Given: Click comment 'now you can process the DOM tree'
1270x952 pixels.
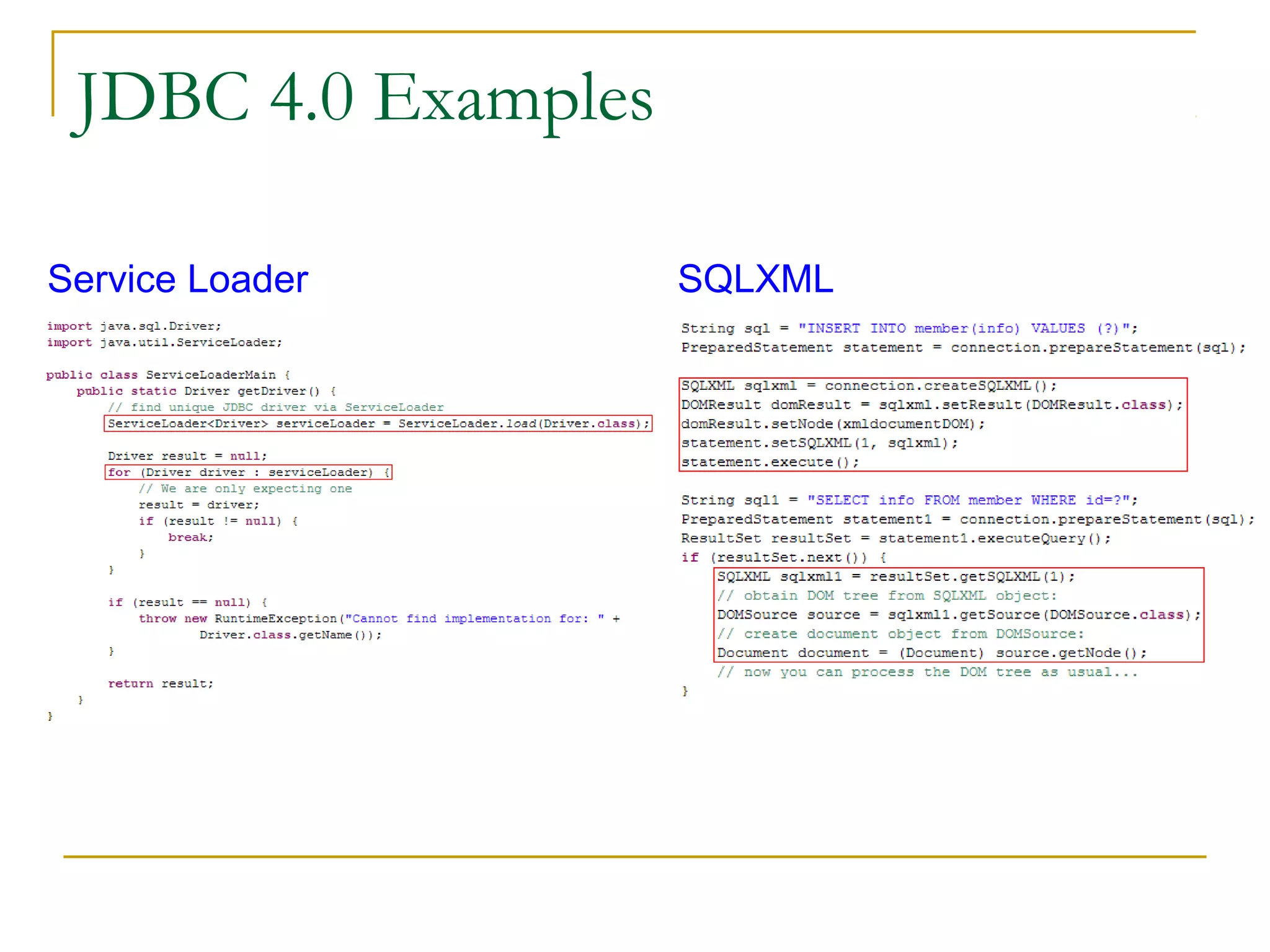Looking at the screenshot, I should tap(928, 672).
